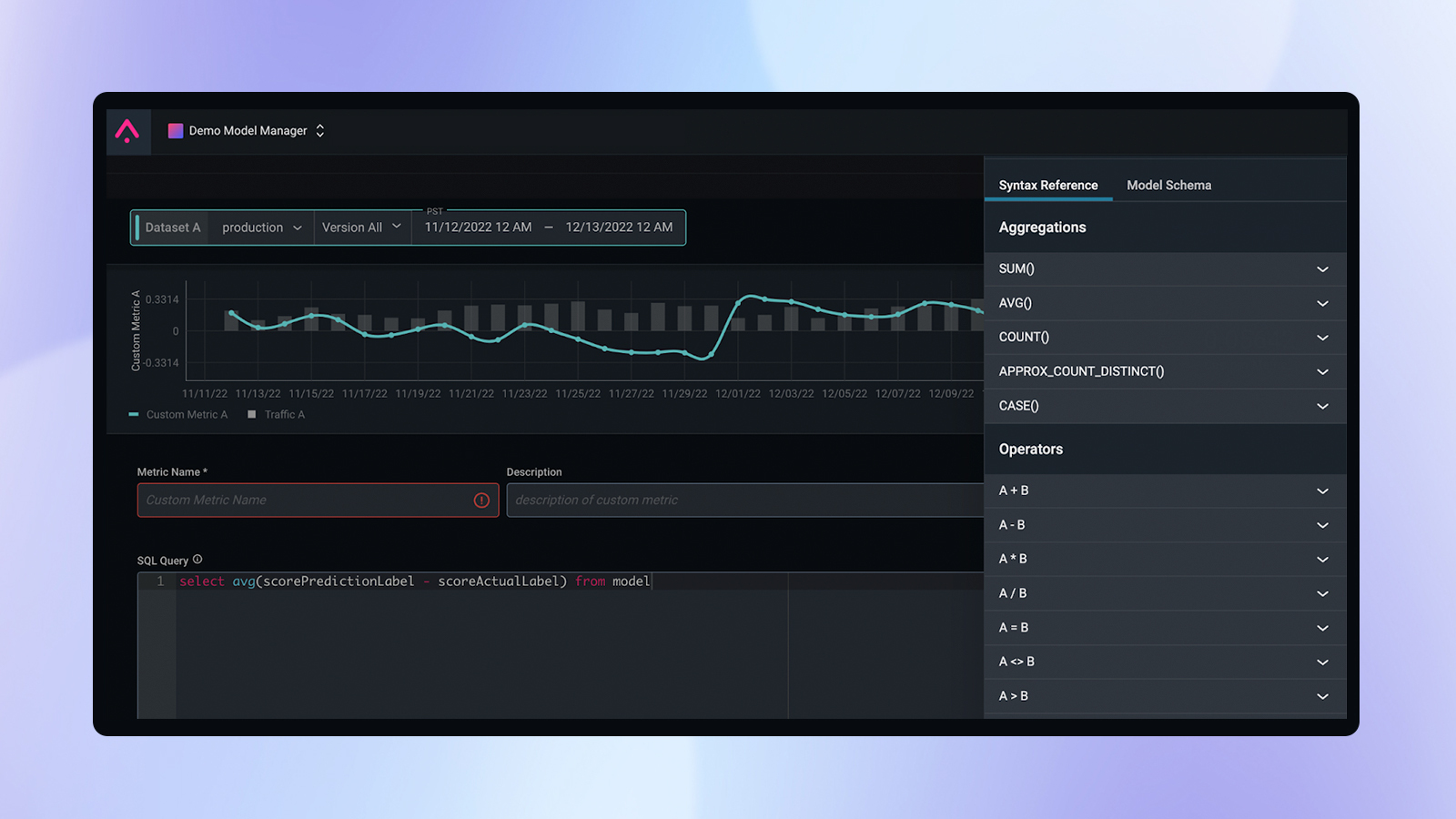The width and height of the screenshot is (1456, 819).
Task: Select the Syntax Reference tab
Action: click(1048, 185)
